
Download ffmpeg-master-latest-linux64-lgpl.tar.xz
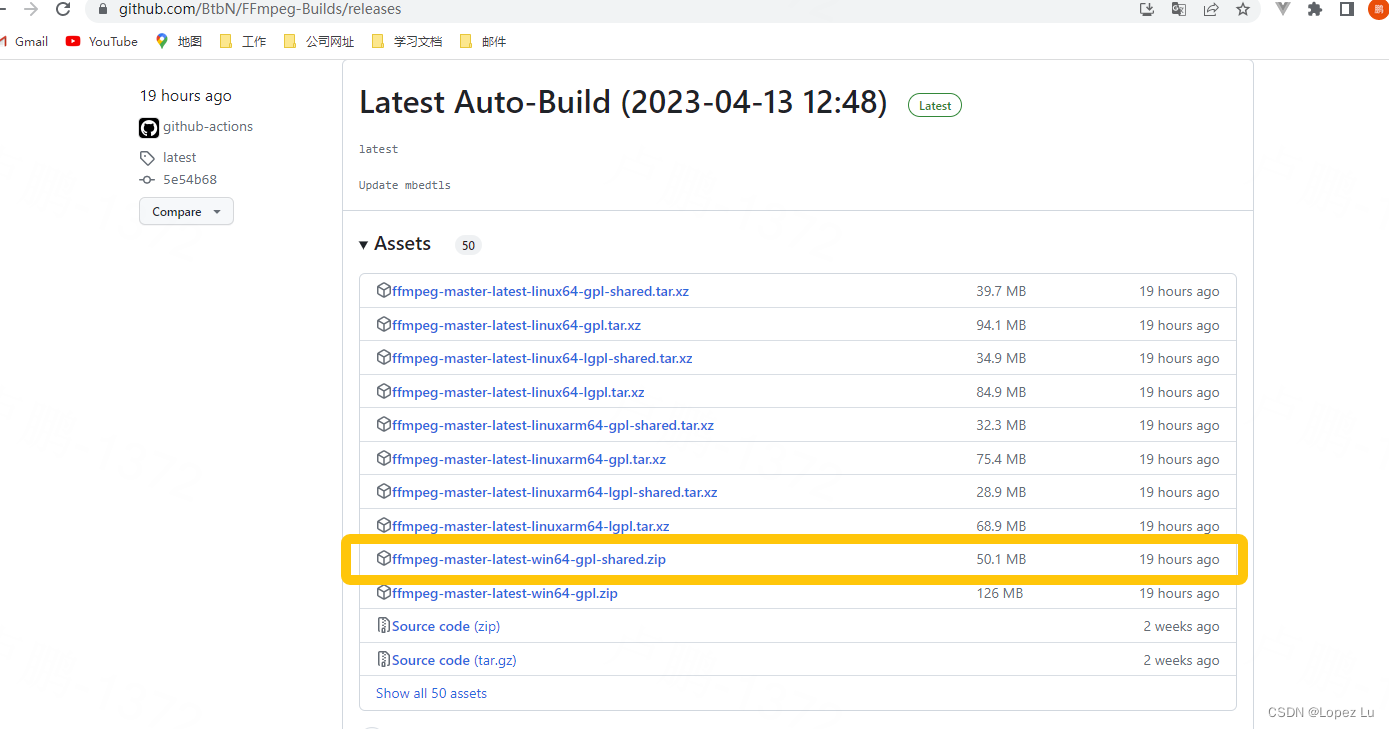(518, 392)
